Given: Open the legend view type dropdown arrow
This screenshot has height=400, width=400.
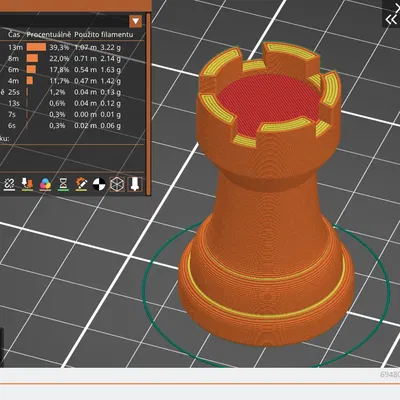Looking at the screenshot, I should click(x=135, y=21).
